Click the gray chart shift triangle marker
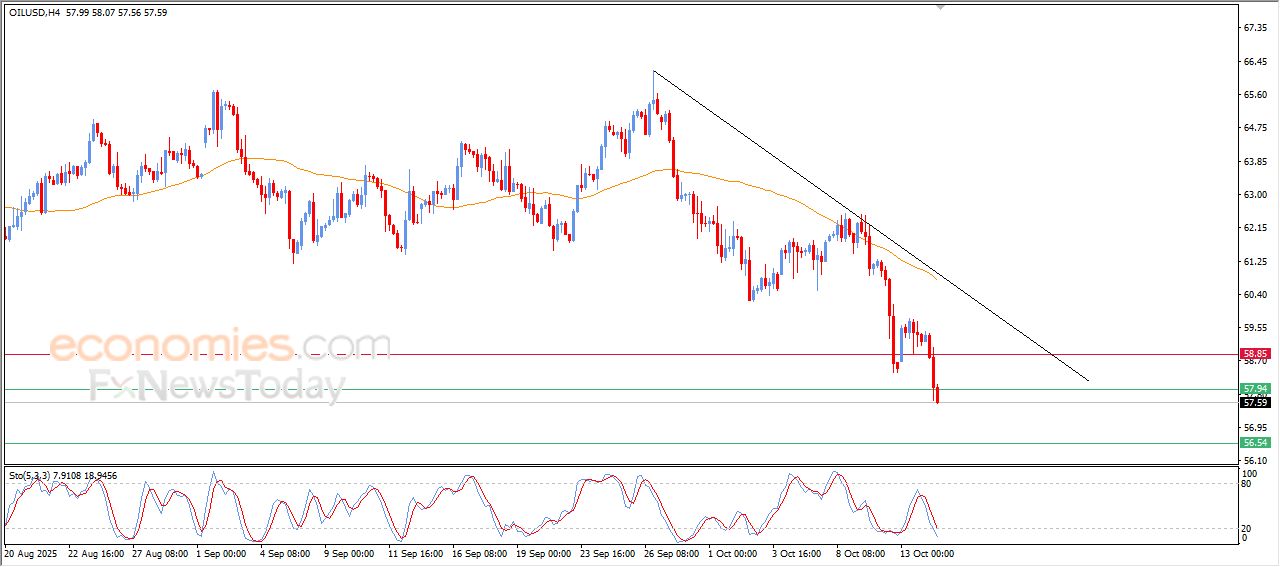This screenshot has height=567, width=1280. 939,7
